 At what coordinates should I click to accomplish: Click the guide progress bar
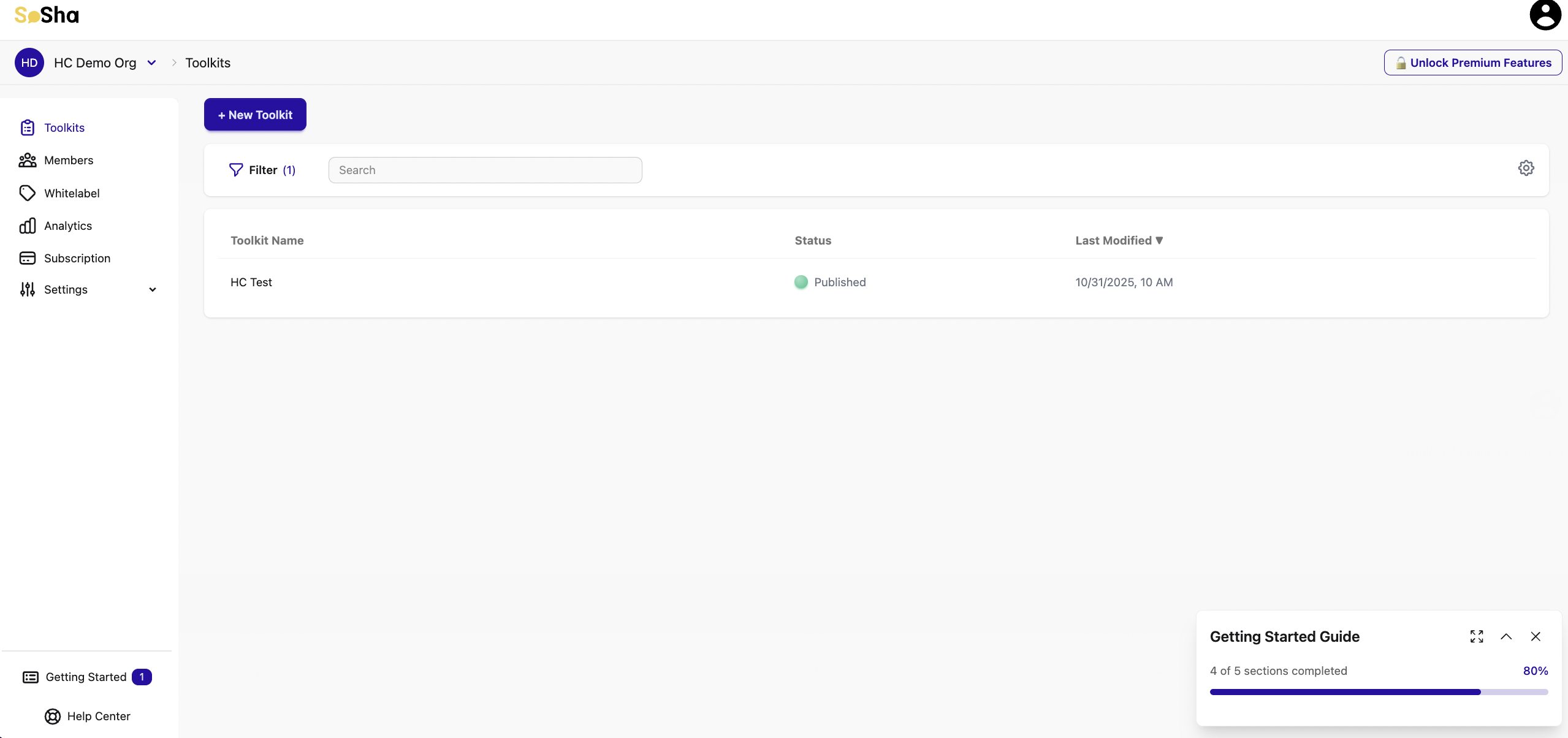point(1379,691)
